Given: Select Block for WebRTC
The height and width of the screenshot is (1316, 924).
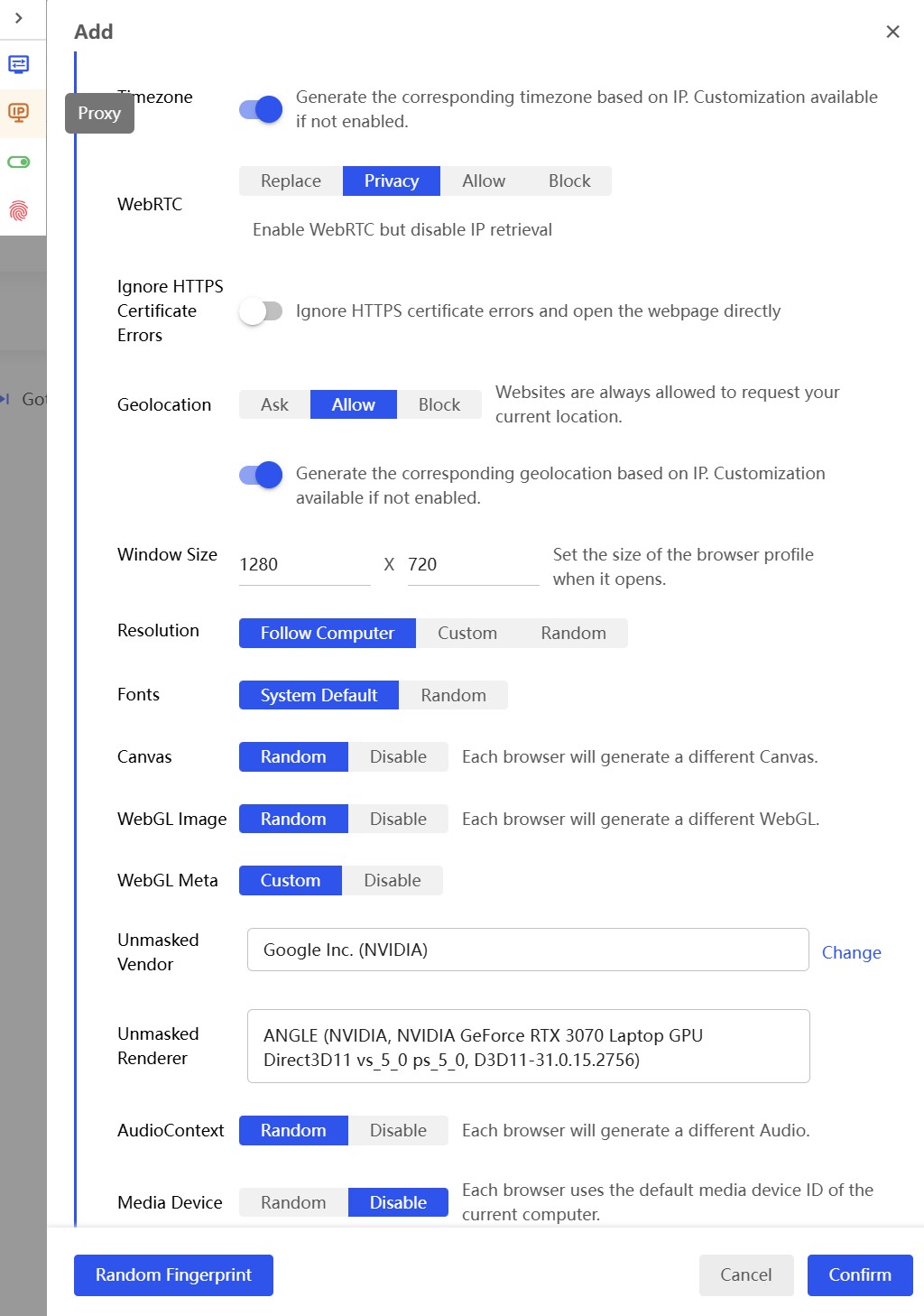Looking at the screenshot, I should 569,181.
